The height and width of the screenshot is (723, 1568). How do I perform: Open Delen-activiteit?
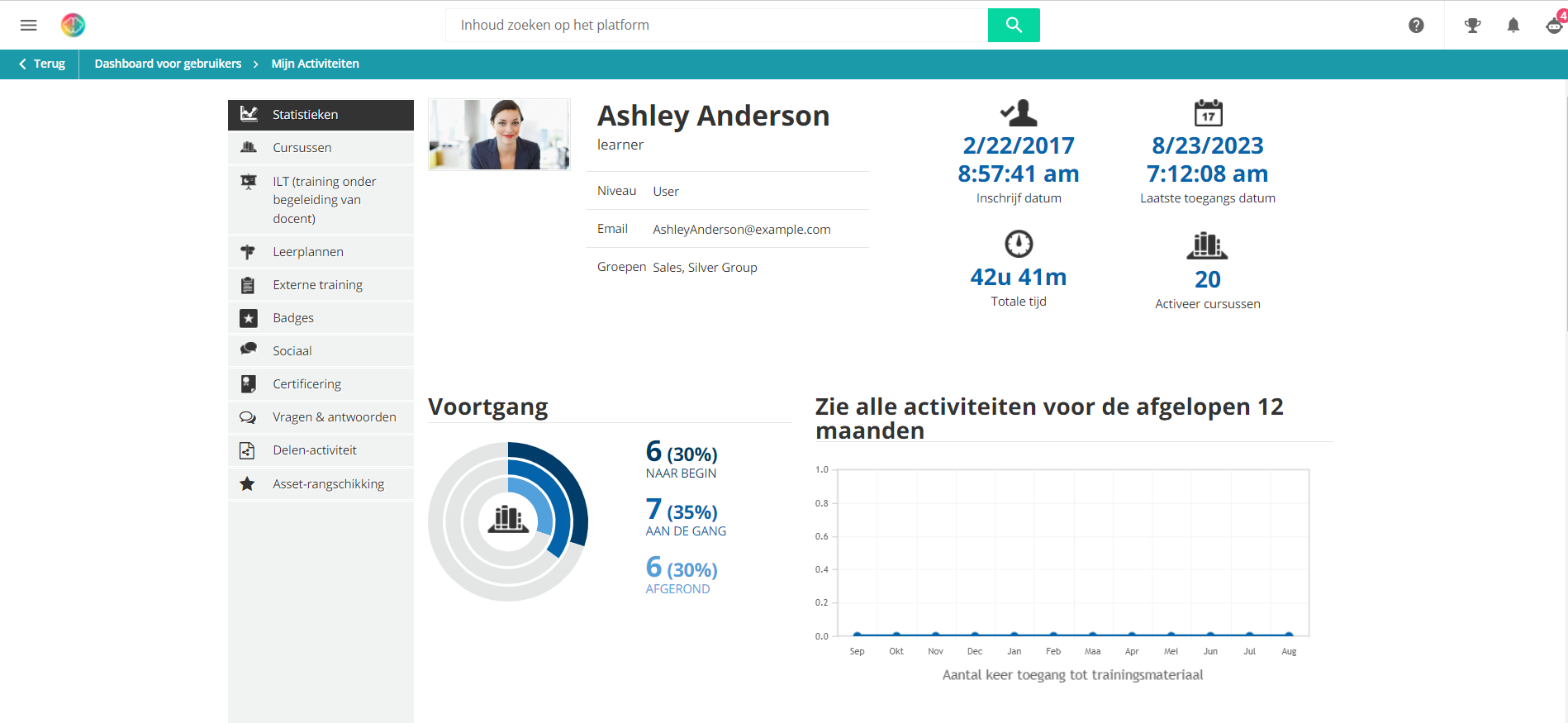coord(321,450)
